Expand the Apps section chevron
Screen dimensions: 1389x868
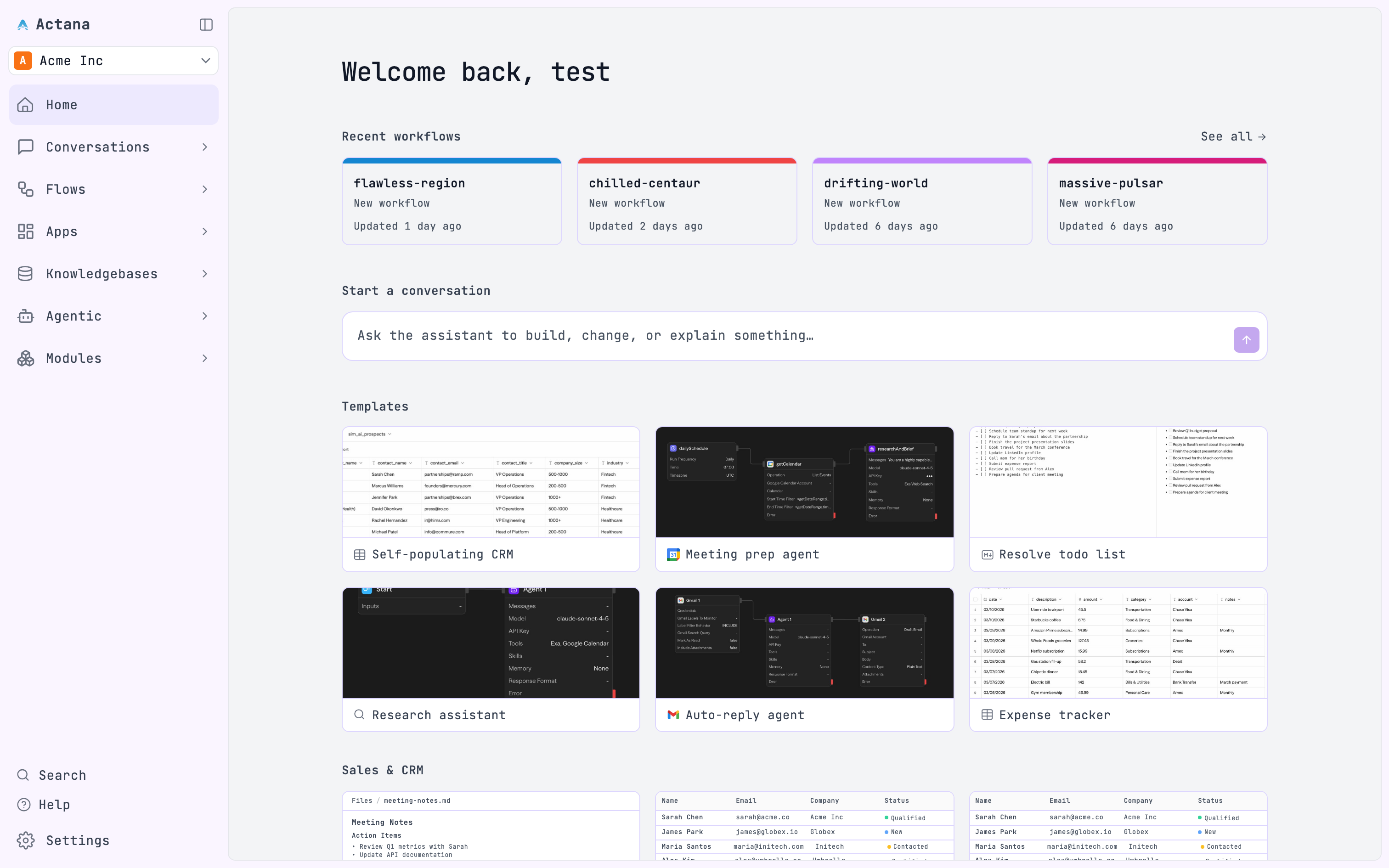pyautogui.click(x=205, y=232)
